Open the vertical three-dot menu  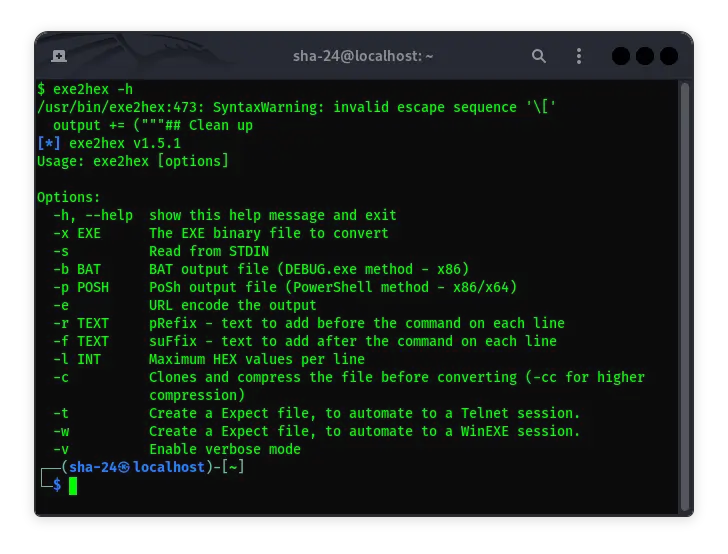point(577,56)
